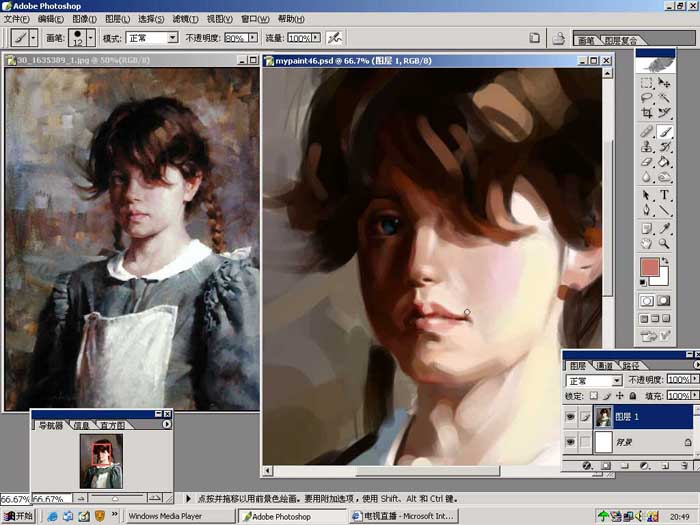700x525 pixels.
Task: Select the Blur tool
Action: tap(646, 177)
